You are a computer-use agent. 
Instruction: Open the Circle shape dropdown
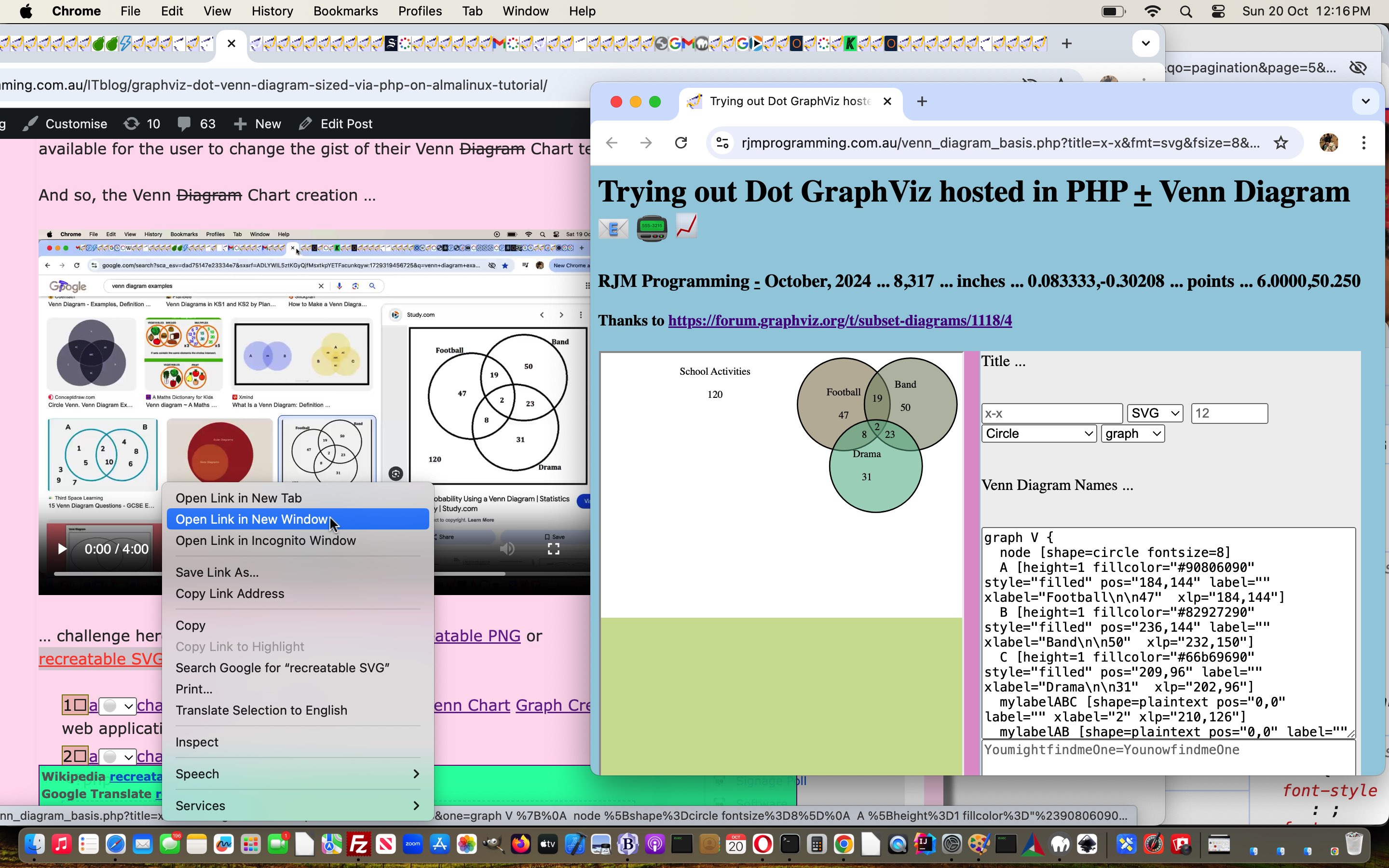(1039, 434)
